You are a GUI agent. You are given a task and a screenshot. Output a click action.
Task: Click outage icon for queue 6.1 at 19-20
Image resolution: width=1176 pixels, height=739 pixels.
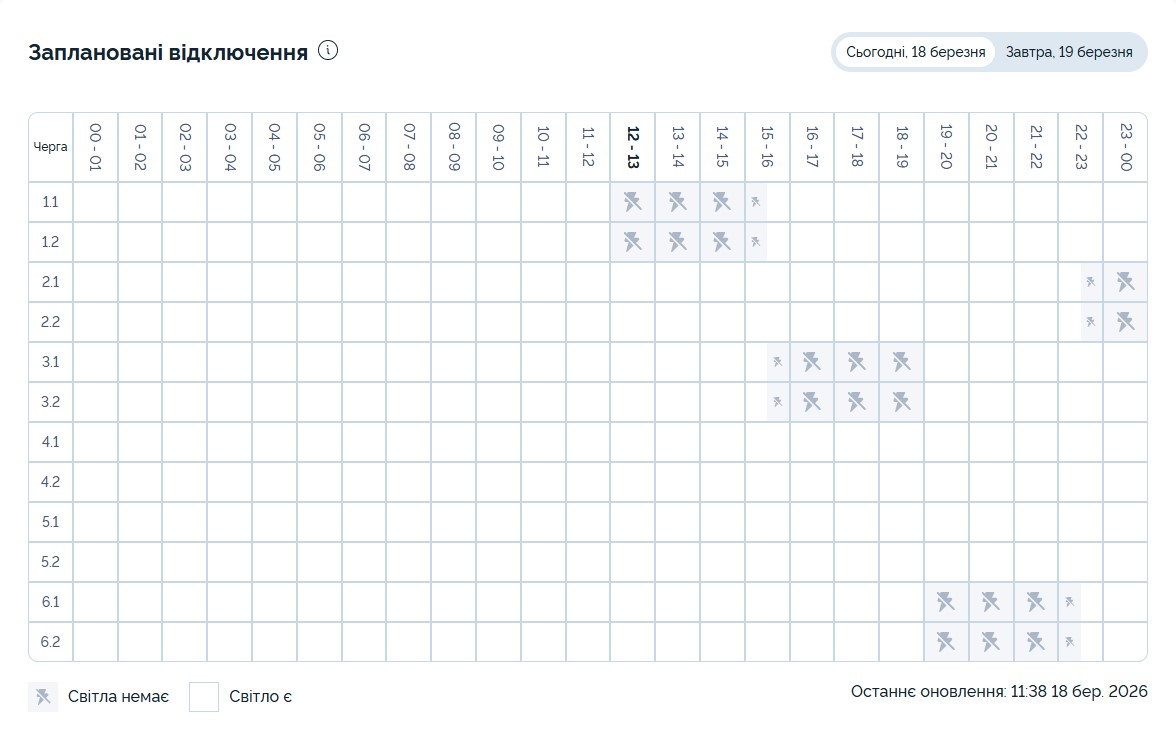[x=946, y=602]
